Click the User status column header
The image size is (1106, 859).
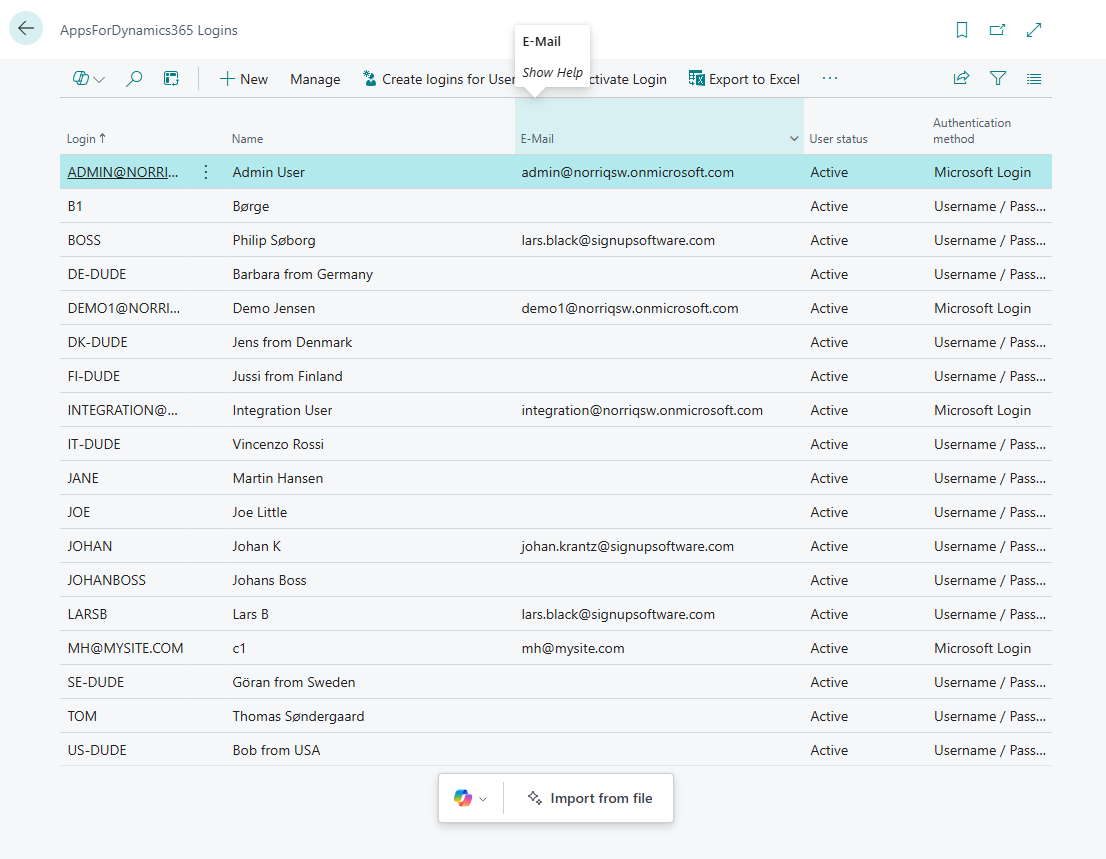point(838,139)
